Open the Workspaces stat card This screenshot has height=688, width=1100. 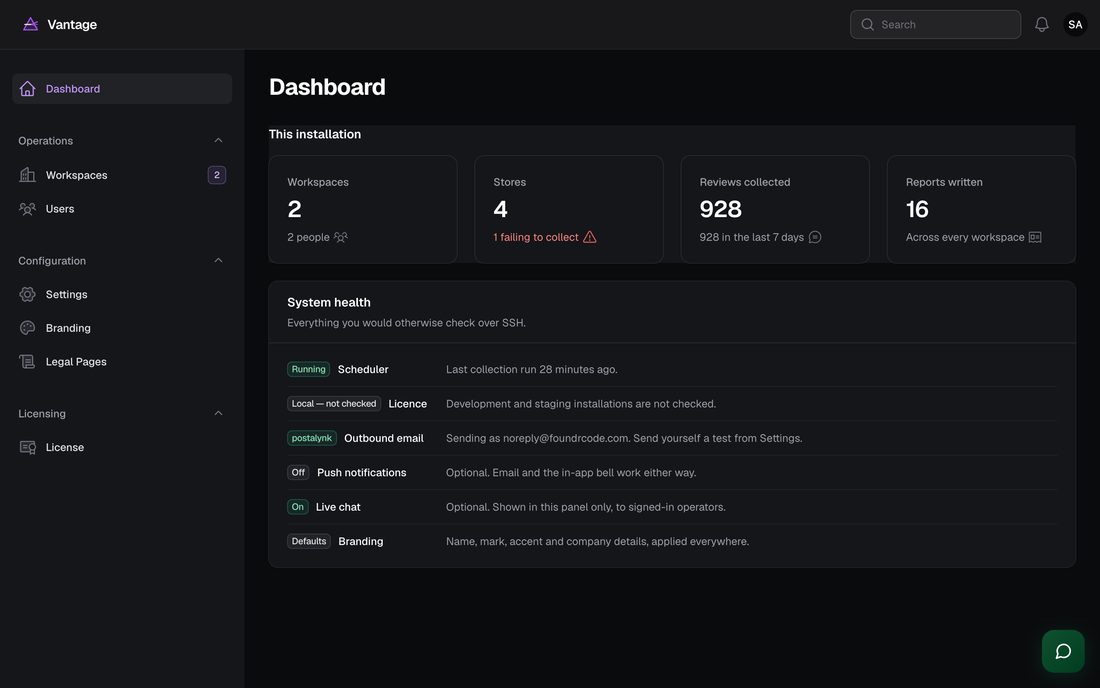click(363, 209)
